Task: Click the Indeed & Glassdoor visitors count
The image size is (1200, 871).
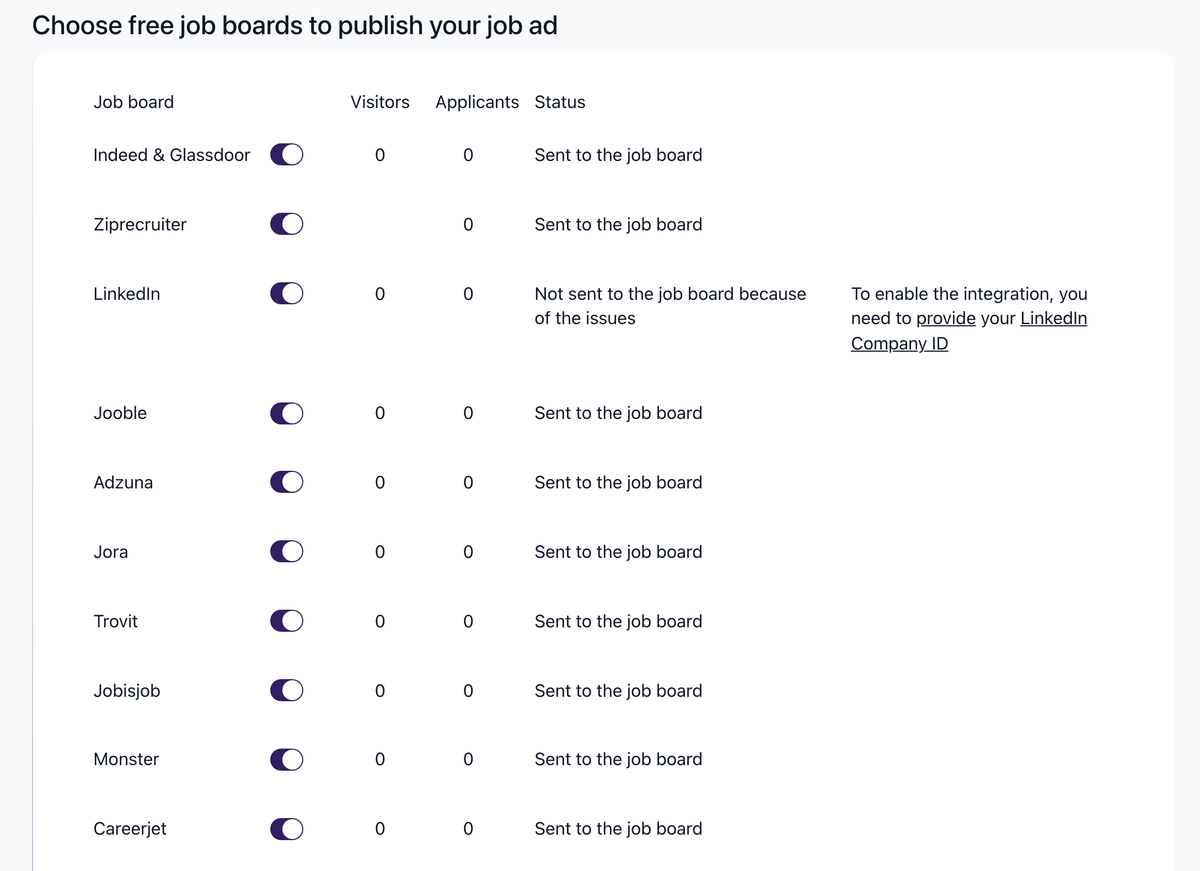Action: [x=380, y=155]
